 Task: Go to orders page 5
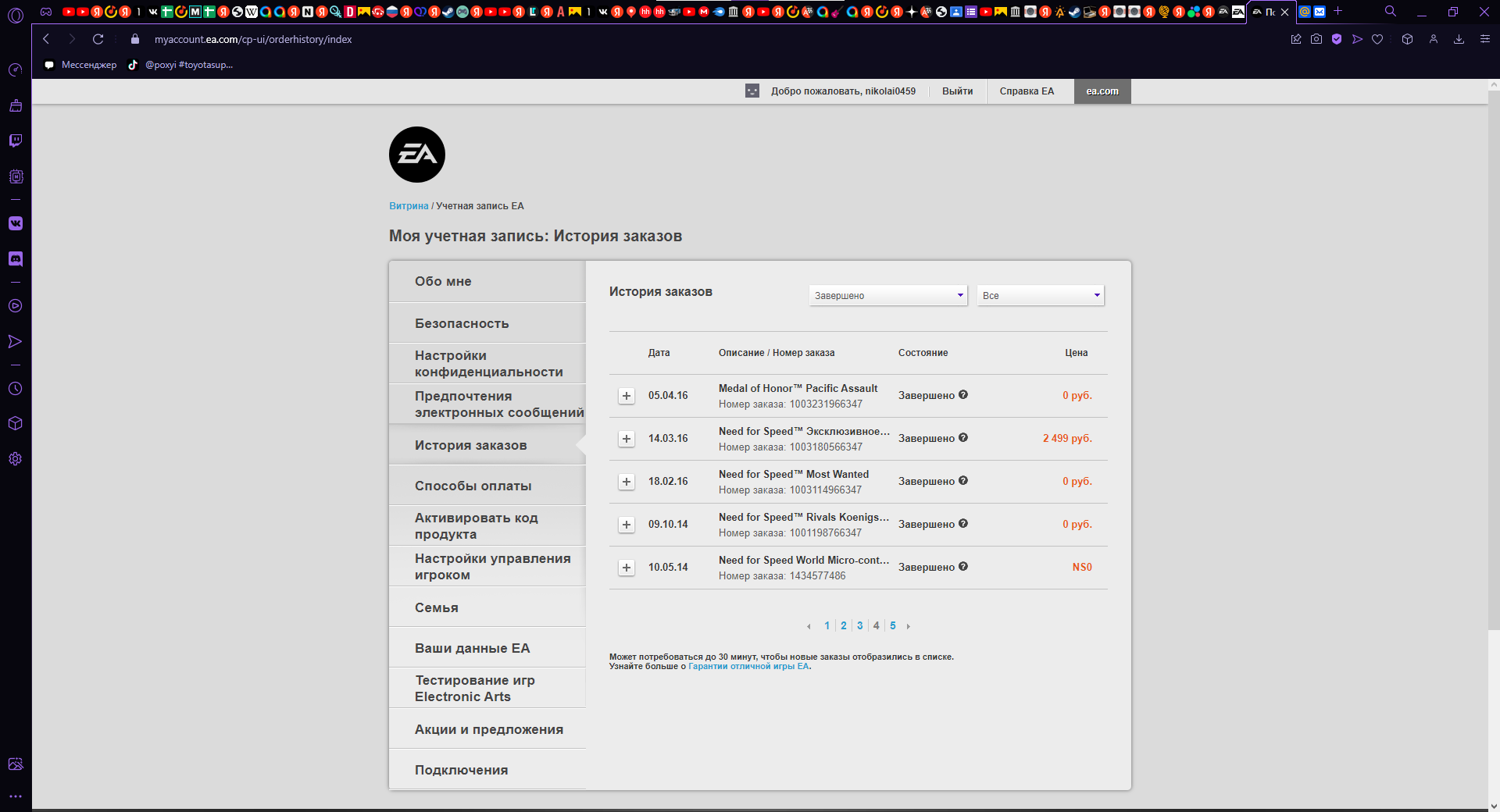(893, 626)
